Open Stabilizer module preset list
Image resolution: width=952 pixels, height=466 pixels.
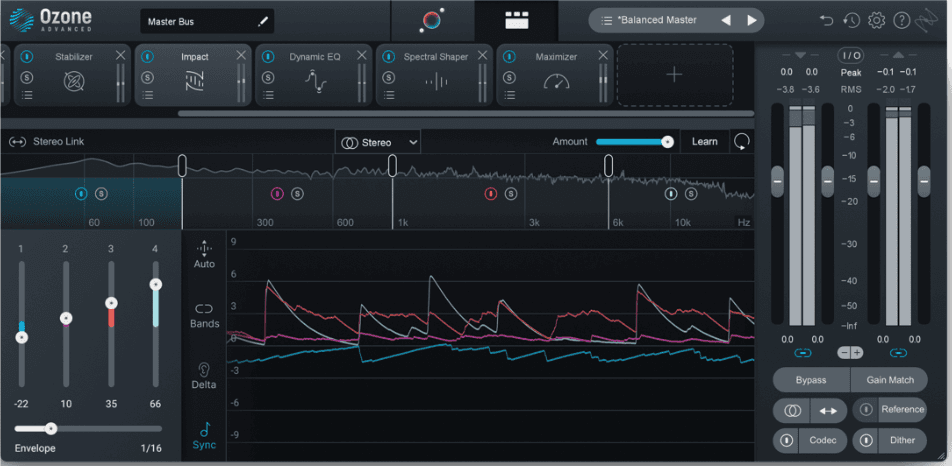[x=27, y=95]
